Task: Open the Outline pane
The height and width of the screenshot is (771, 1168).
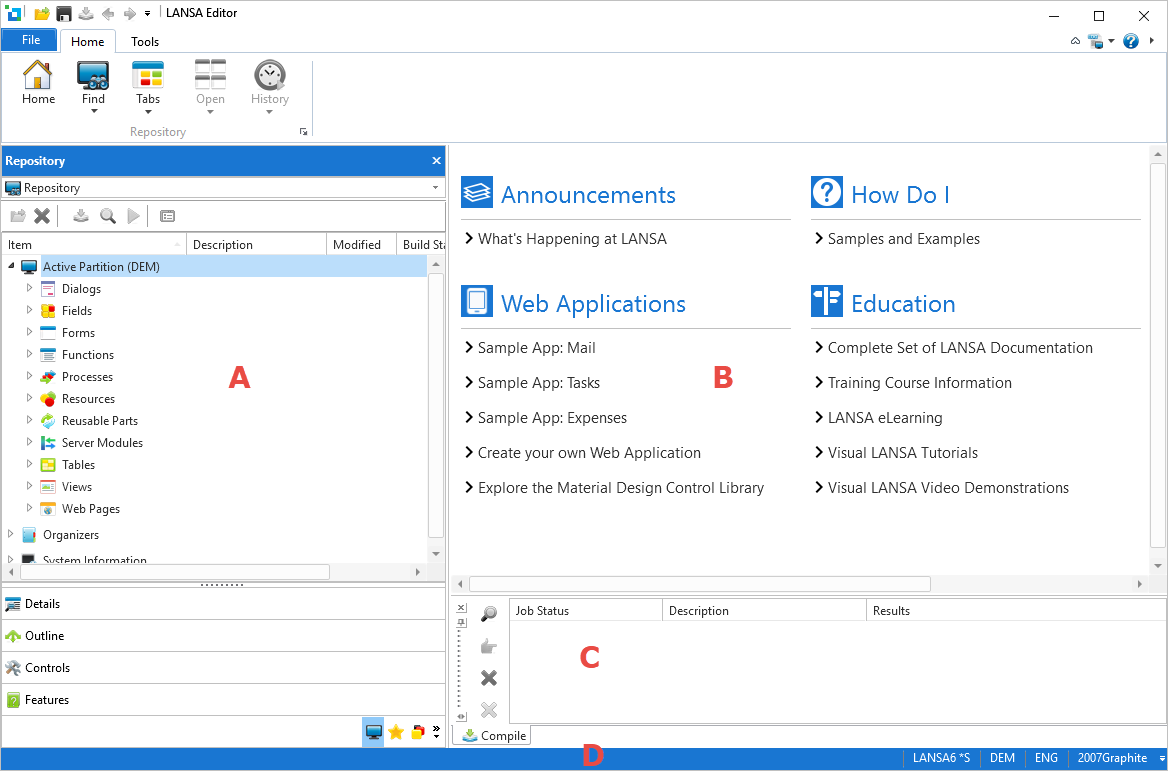Action: coord(223,635)
